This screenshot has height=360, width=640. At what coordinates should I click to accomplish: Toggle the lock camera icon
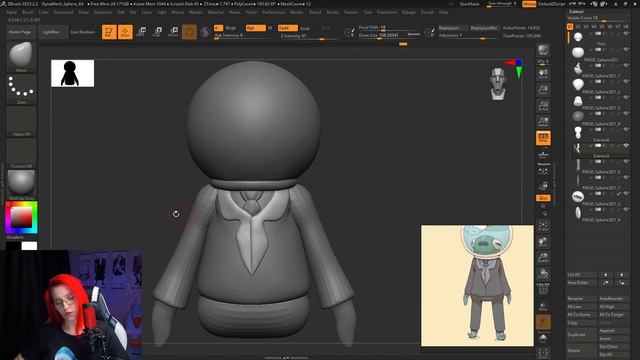pos(543,186)
